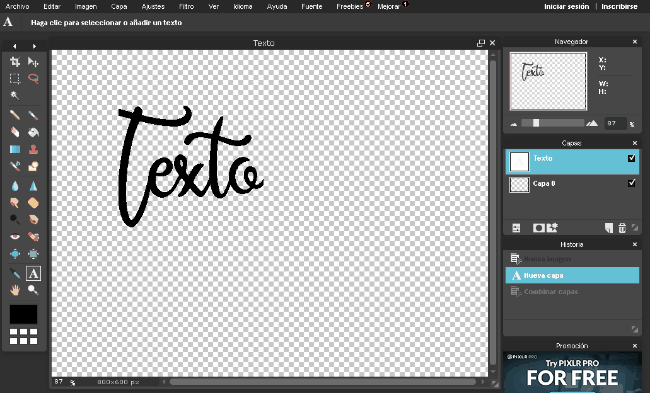Open the black foreground color swatch
This screenshot has height=393, width=650.
pyautogui.click(x=23, y=314)
